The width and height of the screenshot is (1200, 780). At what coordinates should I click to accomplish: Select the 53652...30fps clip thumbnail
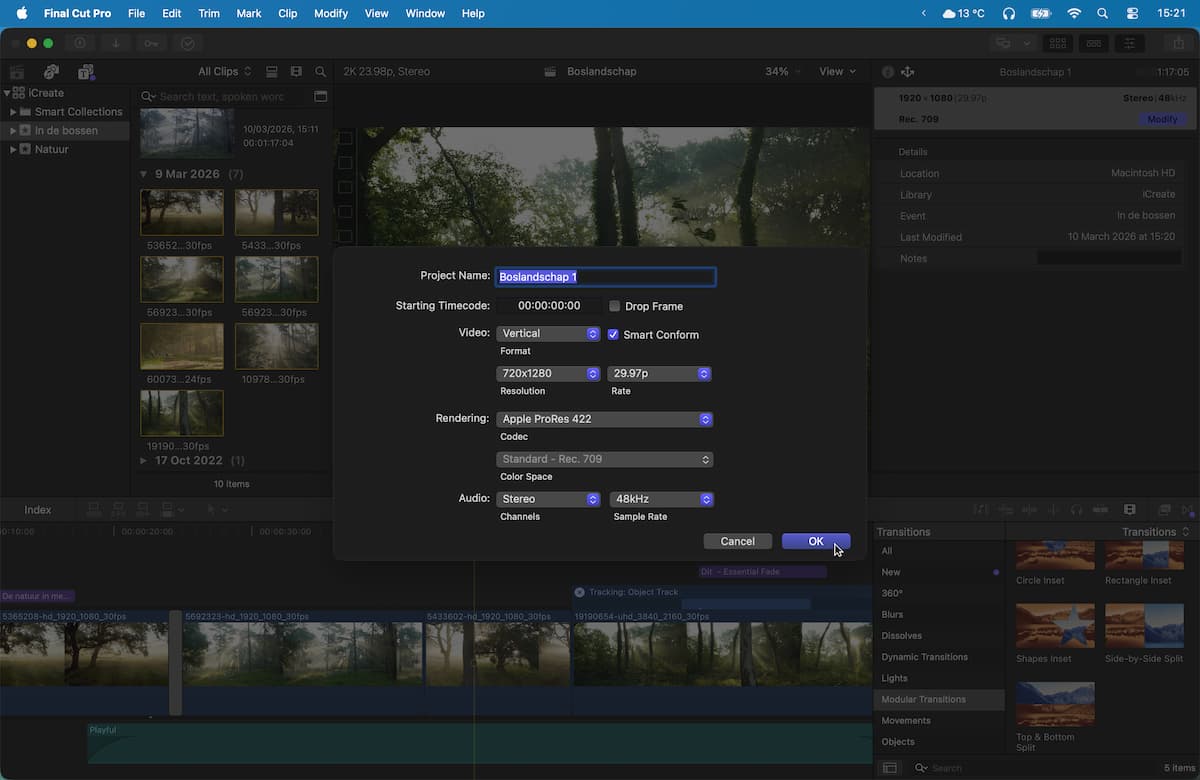click(x=182, y=213)
